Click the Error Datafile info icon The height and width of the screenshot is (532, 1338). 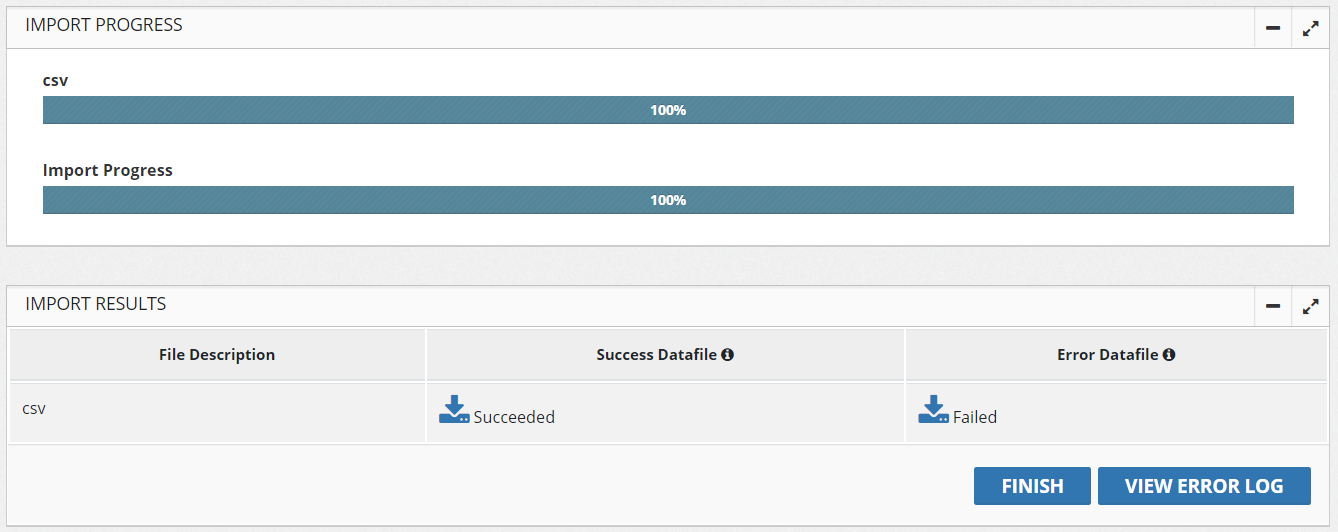pyautogui.click(x=1168, y=355)
